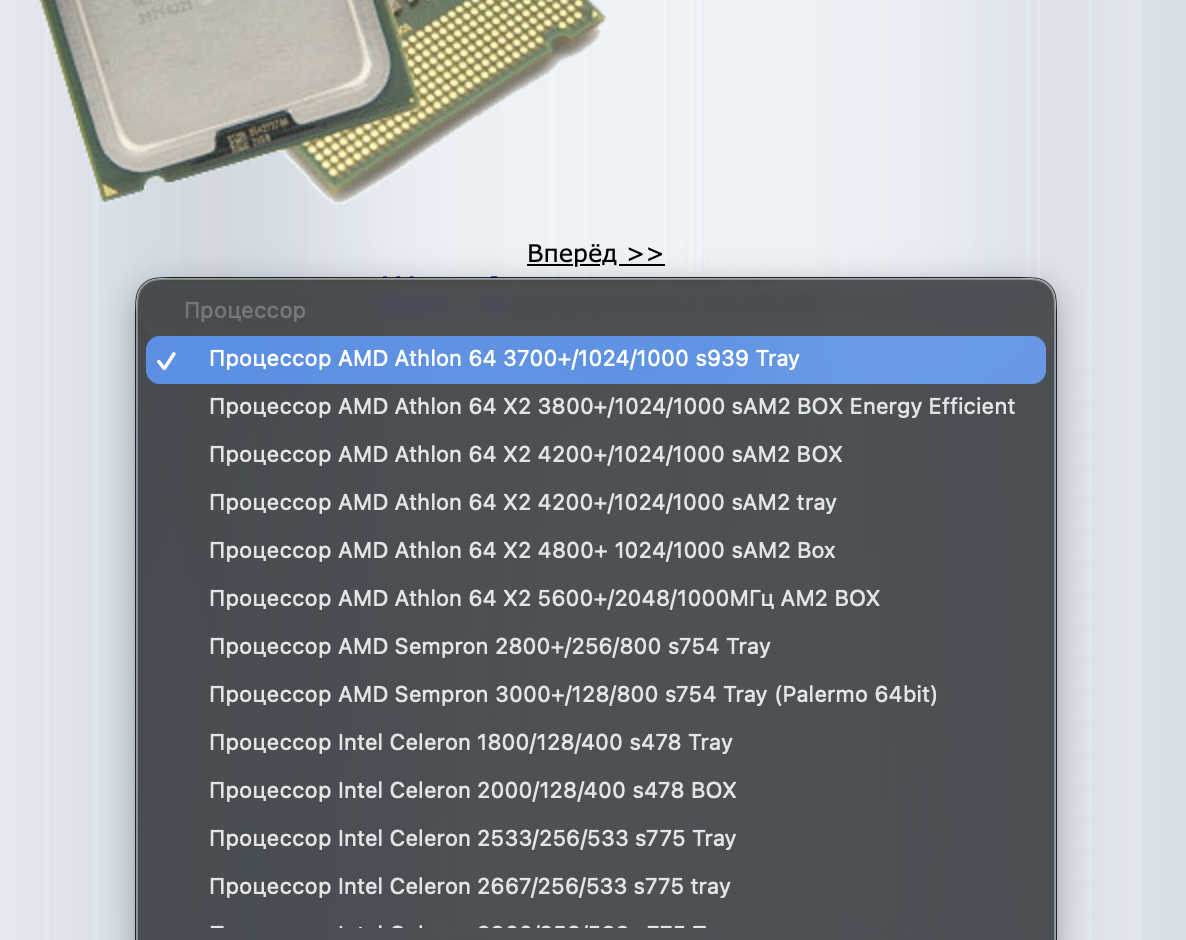Image resolution: width=1186 pixels, height=940 pixels.
Task: Pick AMD Sempron 3000+ Palermo 64bit entry
Action: (572, 694)
